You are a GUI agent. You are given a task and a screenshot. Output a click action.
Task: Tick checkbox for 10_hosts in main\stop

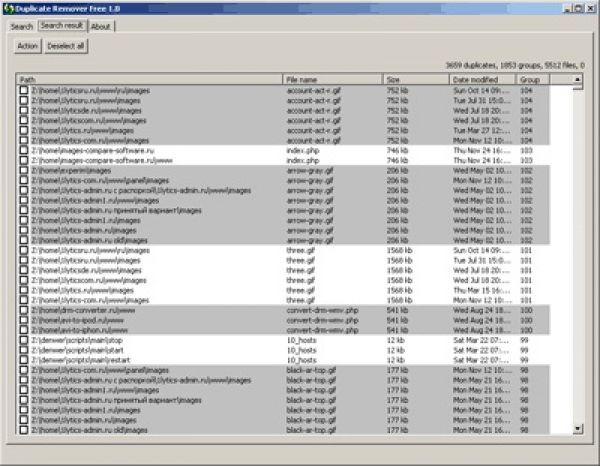pyautogui.click(x=24, y=340)
